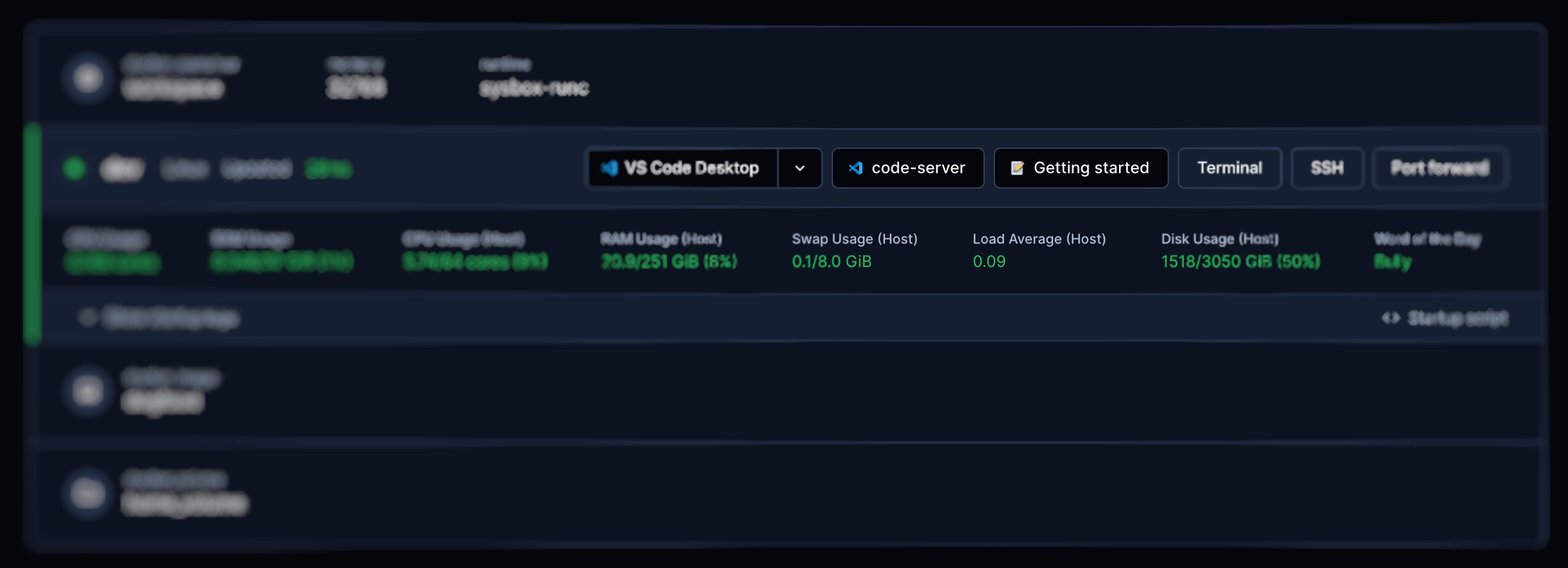1568x568 pixels.
Task: Launch the code-server app
Action: [x=907, y=168]
